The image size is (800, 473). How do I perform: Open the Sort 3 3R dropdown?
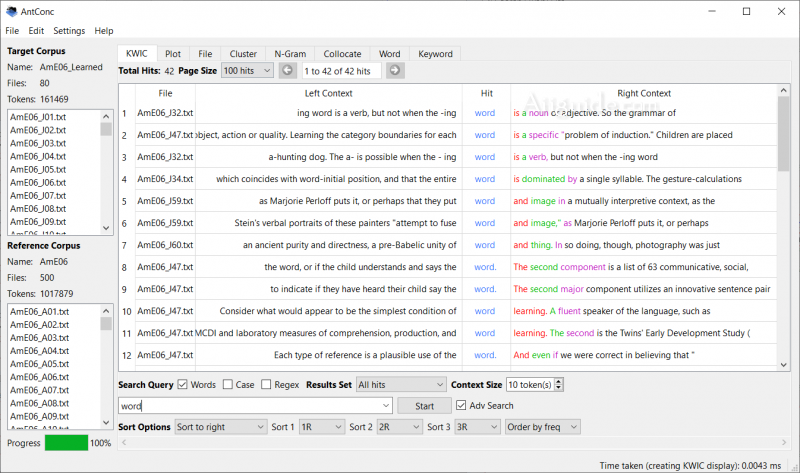pos(478,427)
